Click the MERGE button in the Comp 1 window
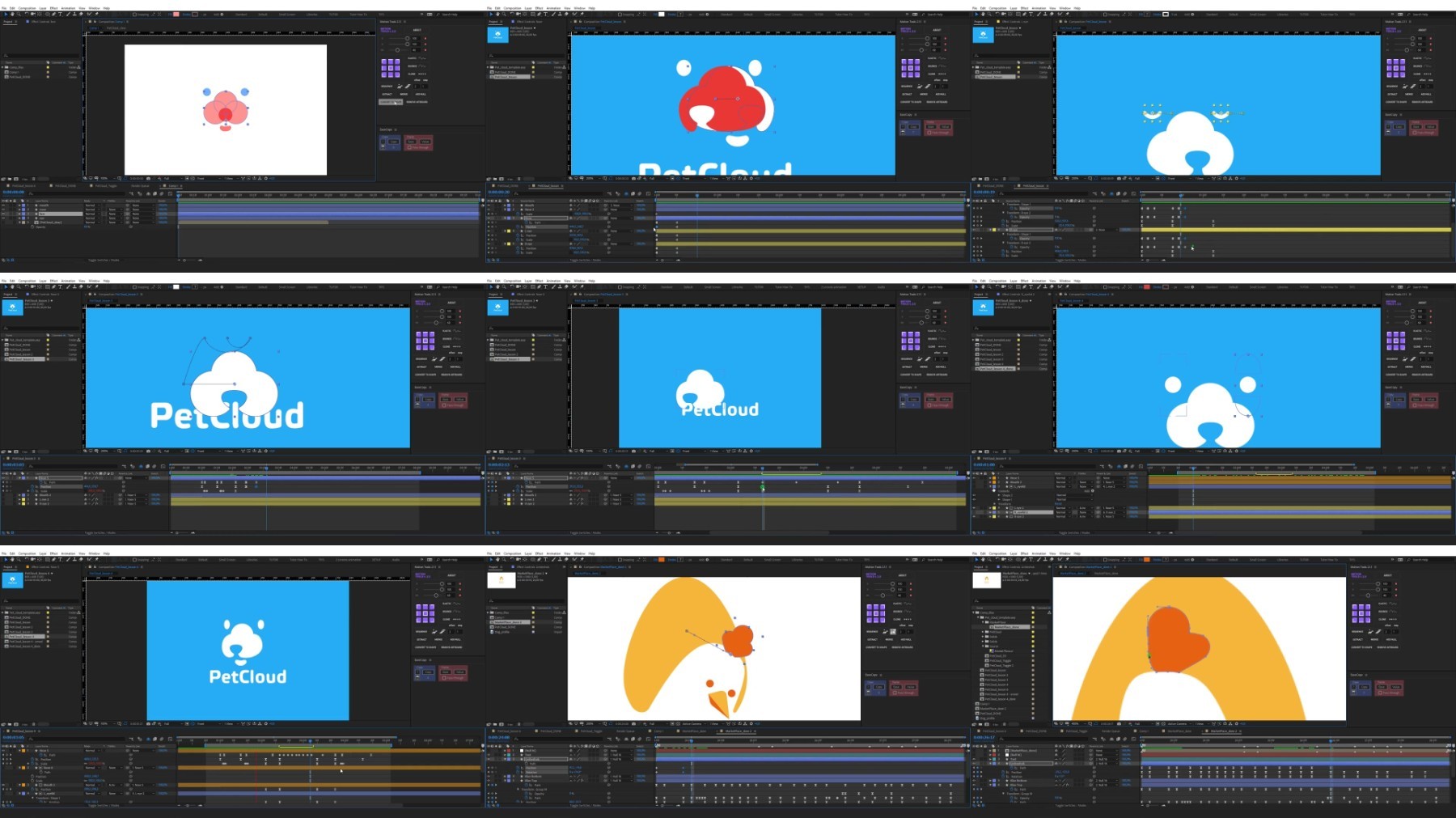This screenshot has width=1456, height=818. coord(404,94)
